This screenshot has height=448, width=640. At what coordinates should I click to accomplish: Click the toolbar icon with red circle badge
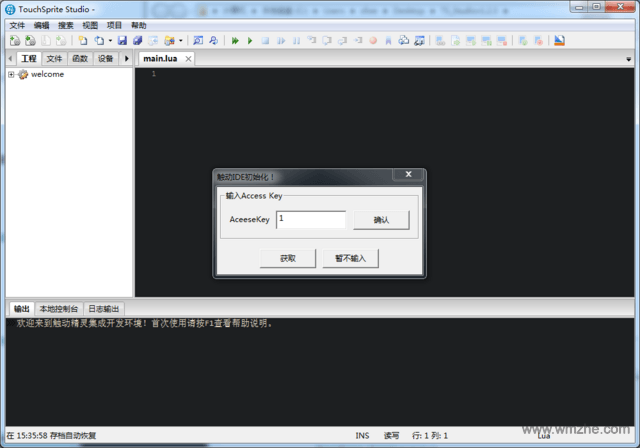(539, 40)
